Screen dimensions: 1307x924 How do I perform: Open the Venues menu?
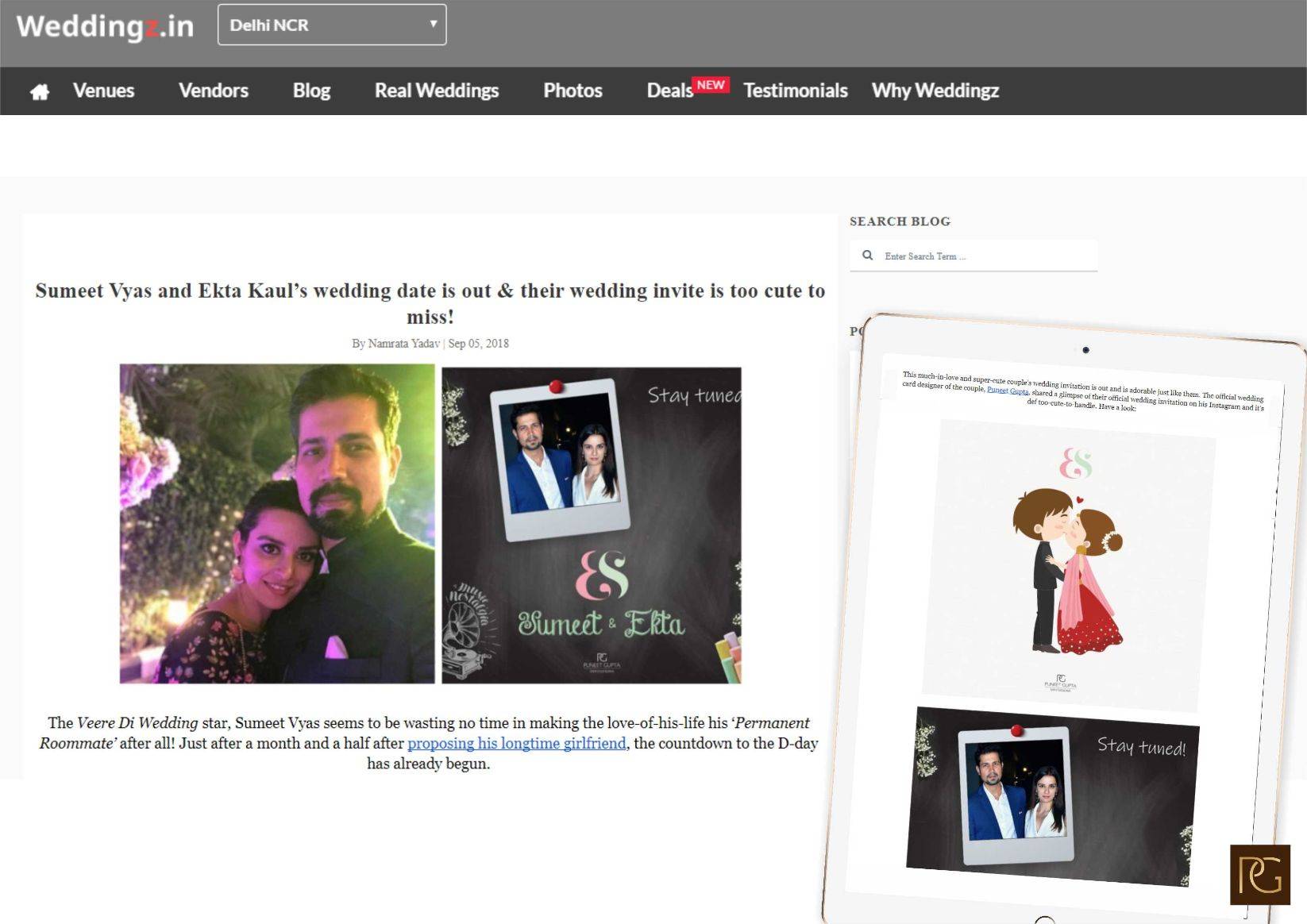coord(103,91)
